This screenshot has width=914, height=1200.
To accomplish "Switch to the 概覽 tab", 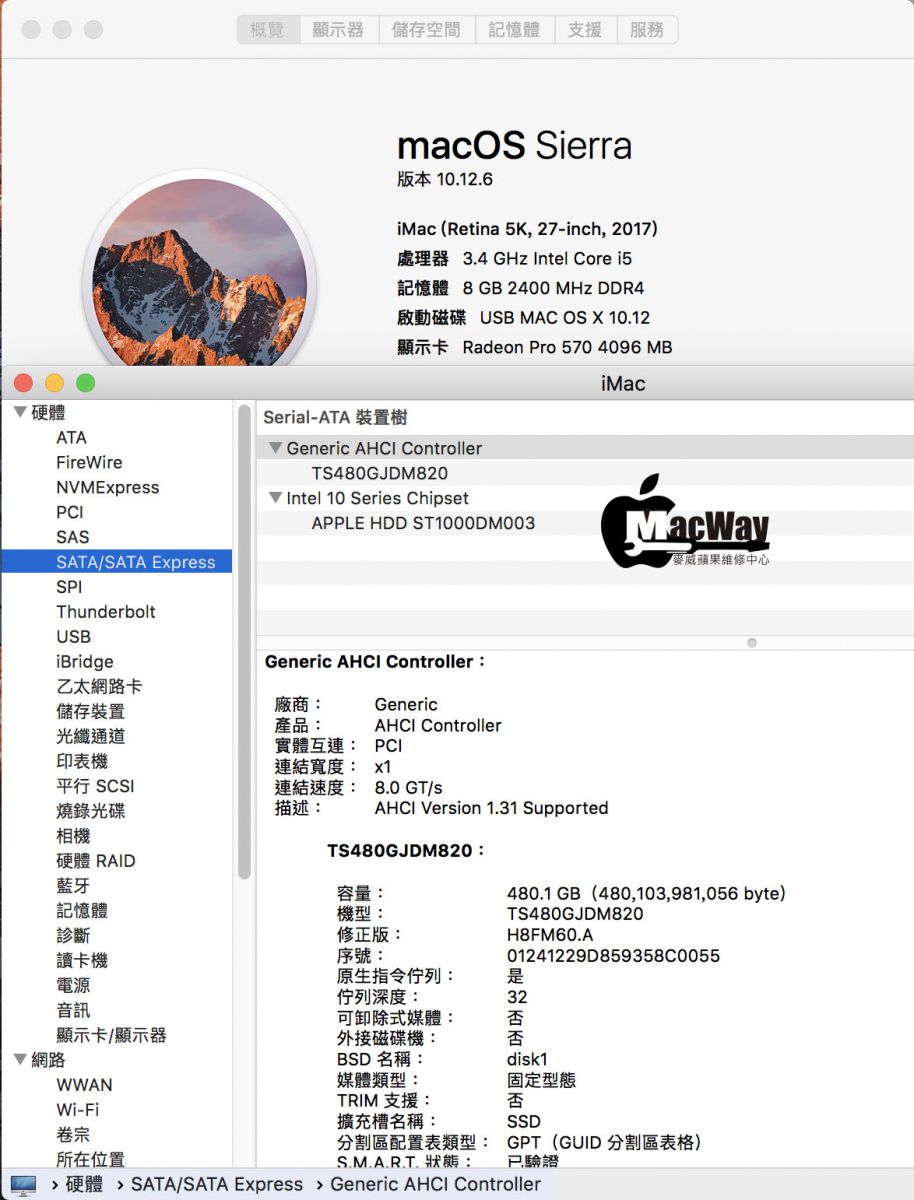I will (268, 30).
